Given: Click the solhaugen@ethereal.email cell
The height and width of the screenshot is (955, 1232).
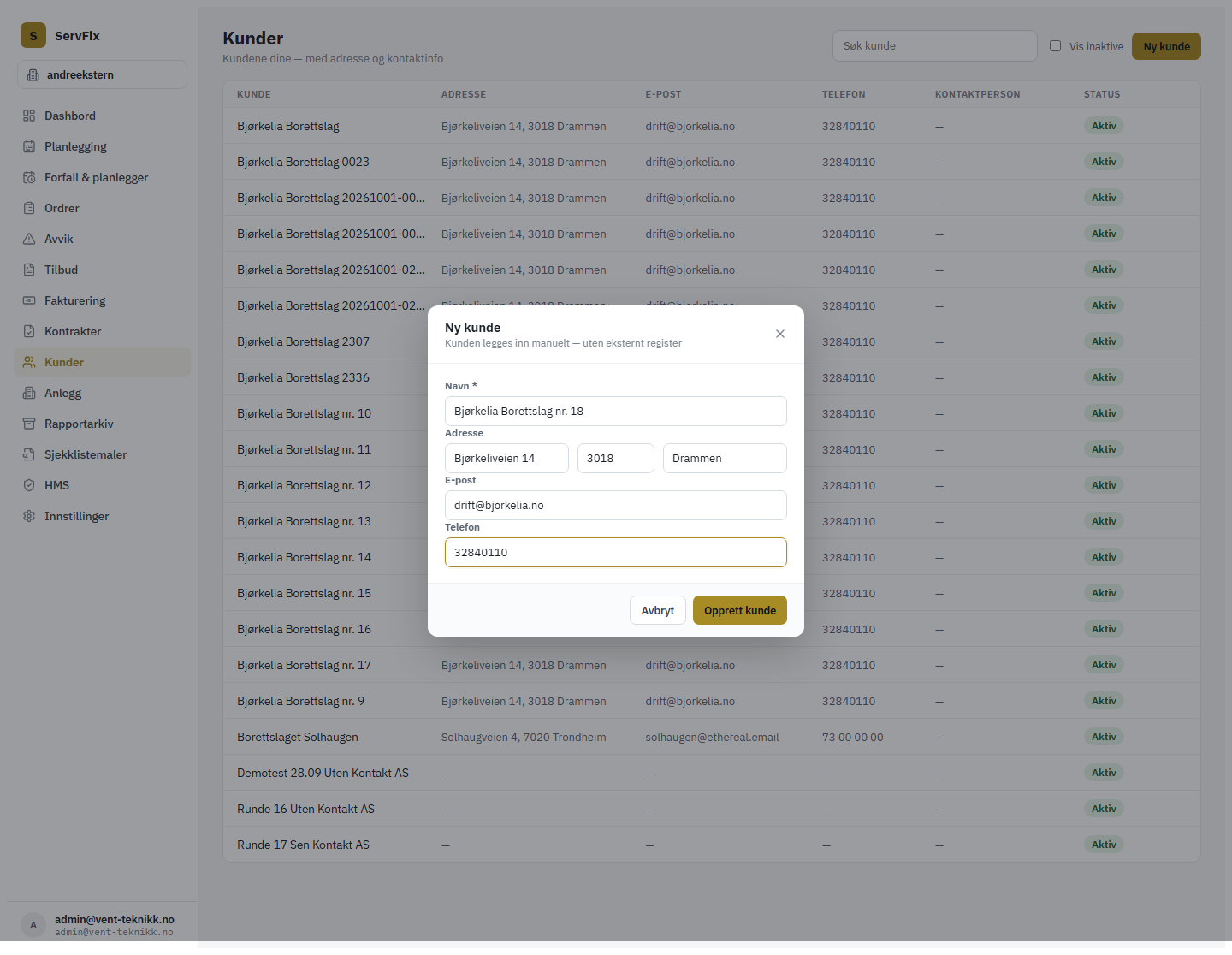Looking at the screenshot, I should click(x=712, y=737).
